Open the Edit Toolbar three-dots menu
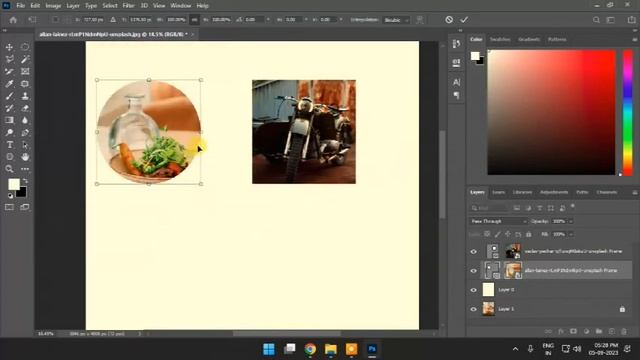The width and height of the screenshot is (640, 360). click(25, 169)
